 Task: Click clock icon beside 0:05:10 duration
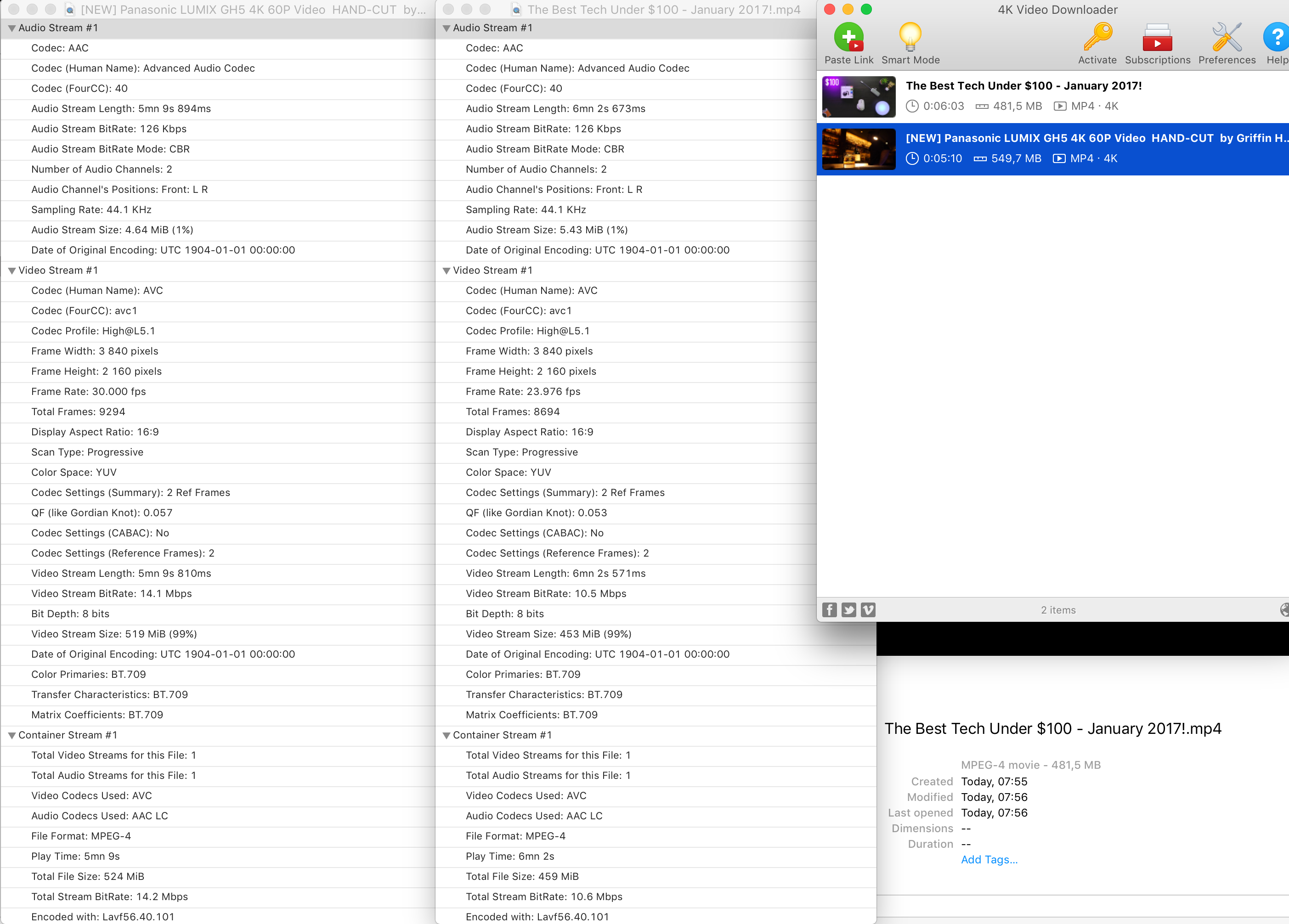pos(911,158)
